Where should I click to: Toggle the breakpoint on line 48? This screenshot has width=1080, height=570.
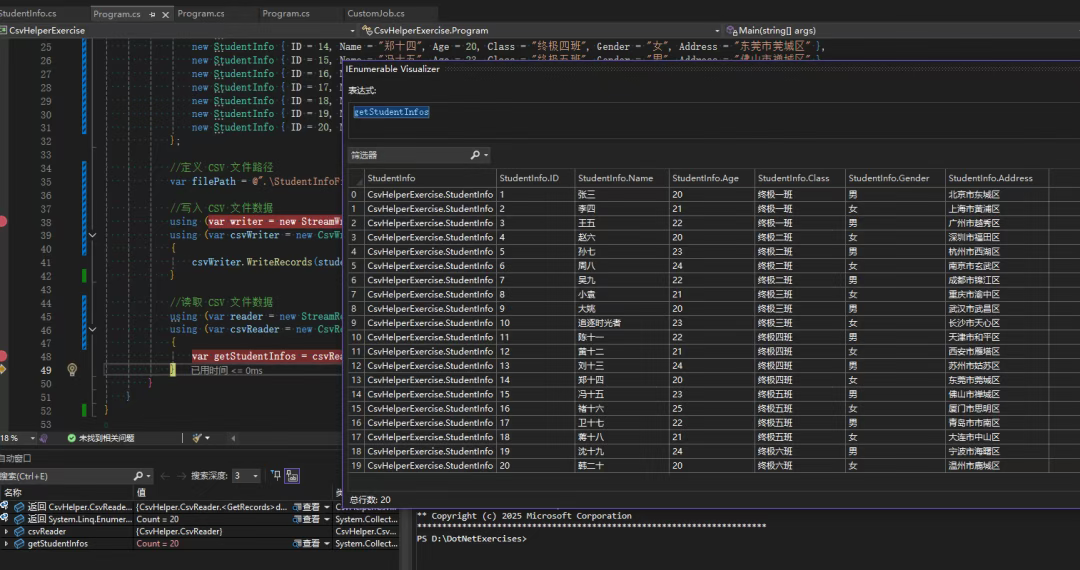[3, 356]
